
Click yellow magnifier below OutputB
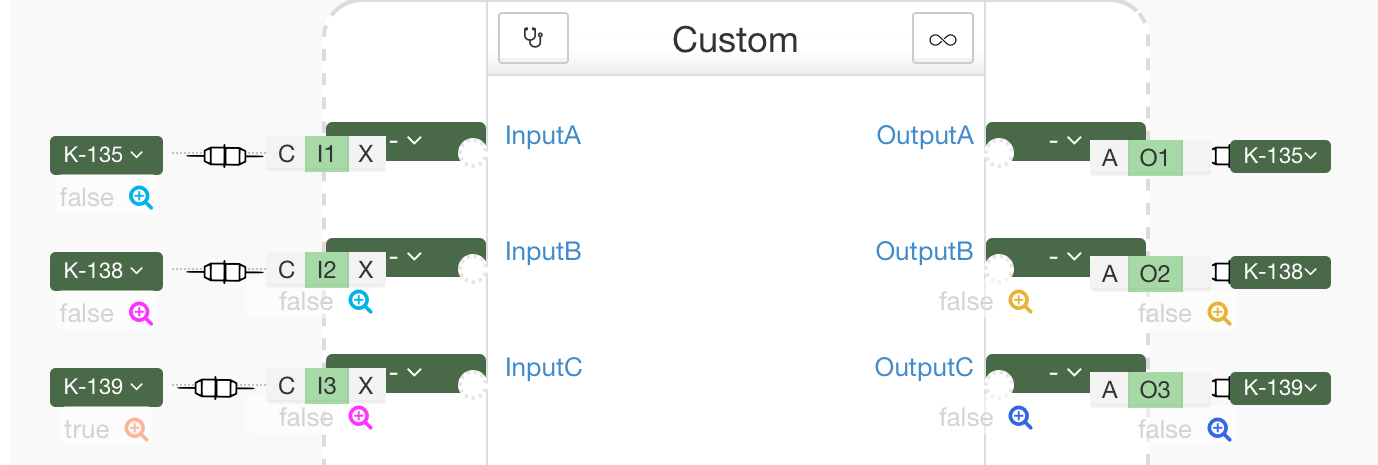point(1020,302)
